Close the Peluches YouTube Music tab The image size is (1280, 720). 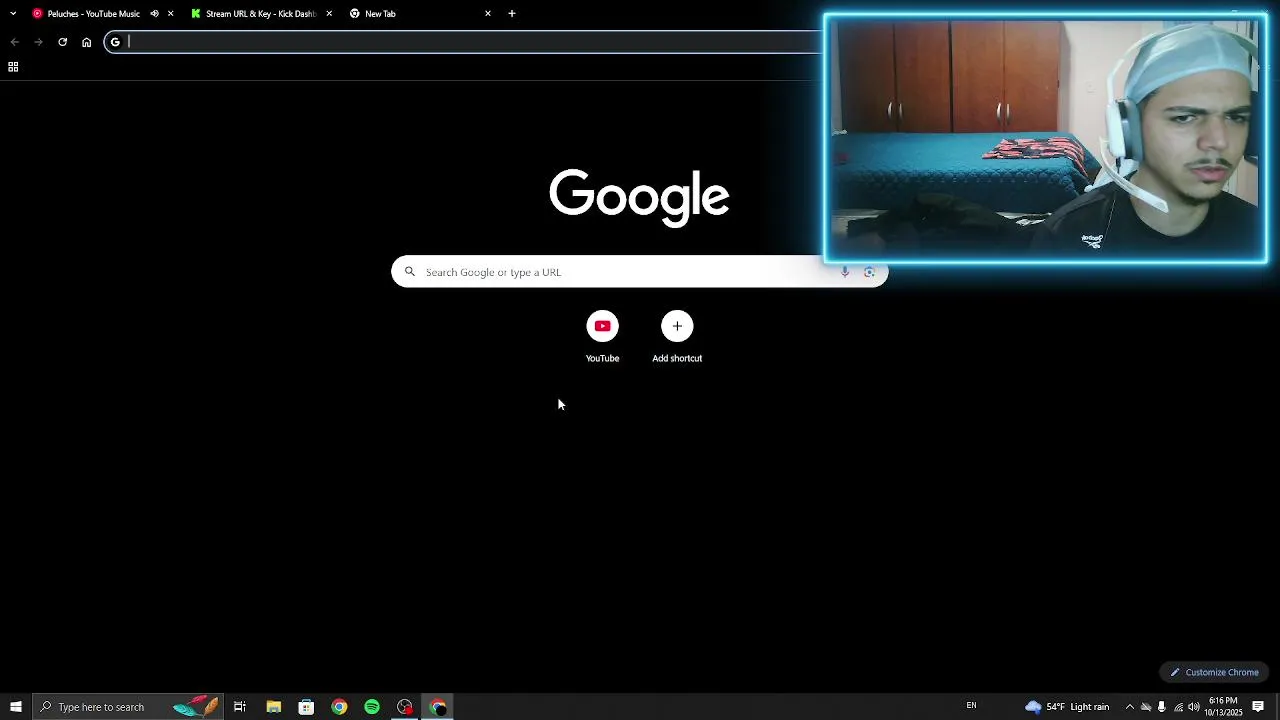171,14
